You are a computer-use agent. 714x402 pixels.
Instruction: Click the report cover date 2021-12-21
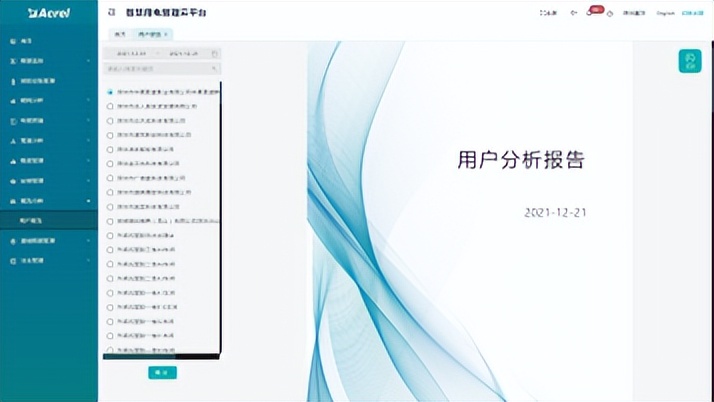pyautogui.click(x=555, y=213)
